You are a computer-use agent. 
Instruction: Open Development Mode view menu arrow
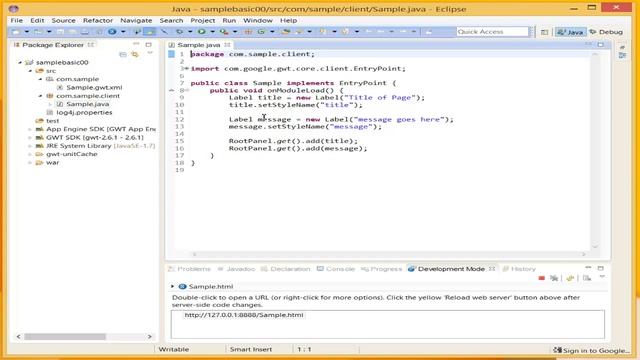[x=602, y=277]
